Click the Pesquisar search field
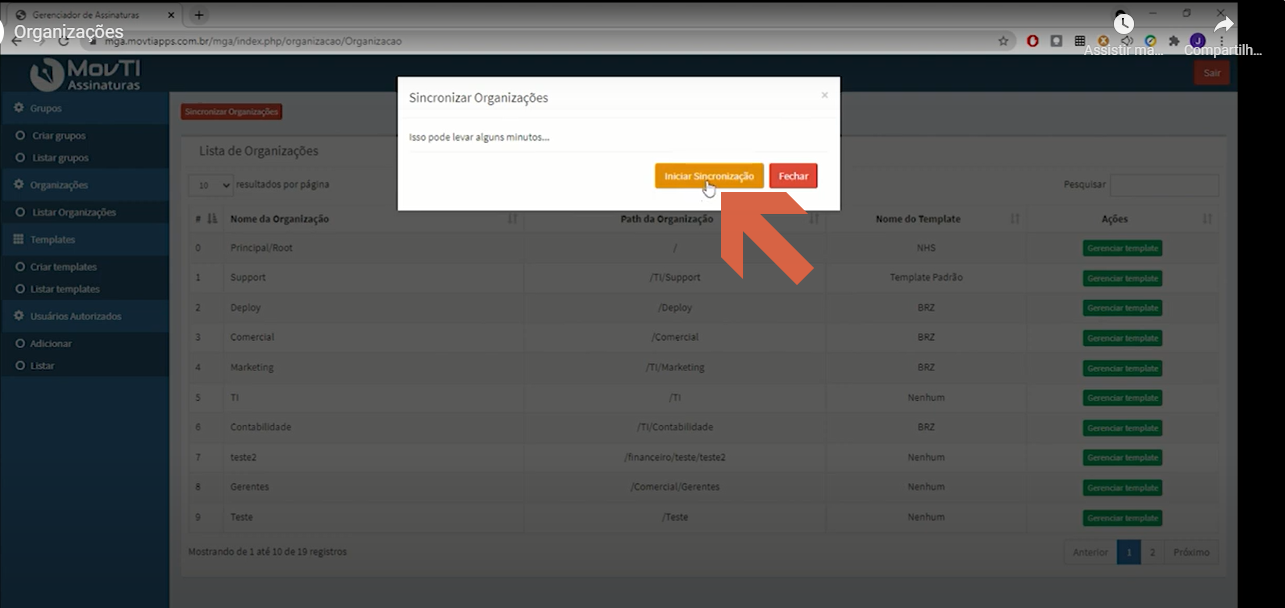This screenshot has height=608, width=1285. point(1164,185)
